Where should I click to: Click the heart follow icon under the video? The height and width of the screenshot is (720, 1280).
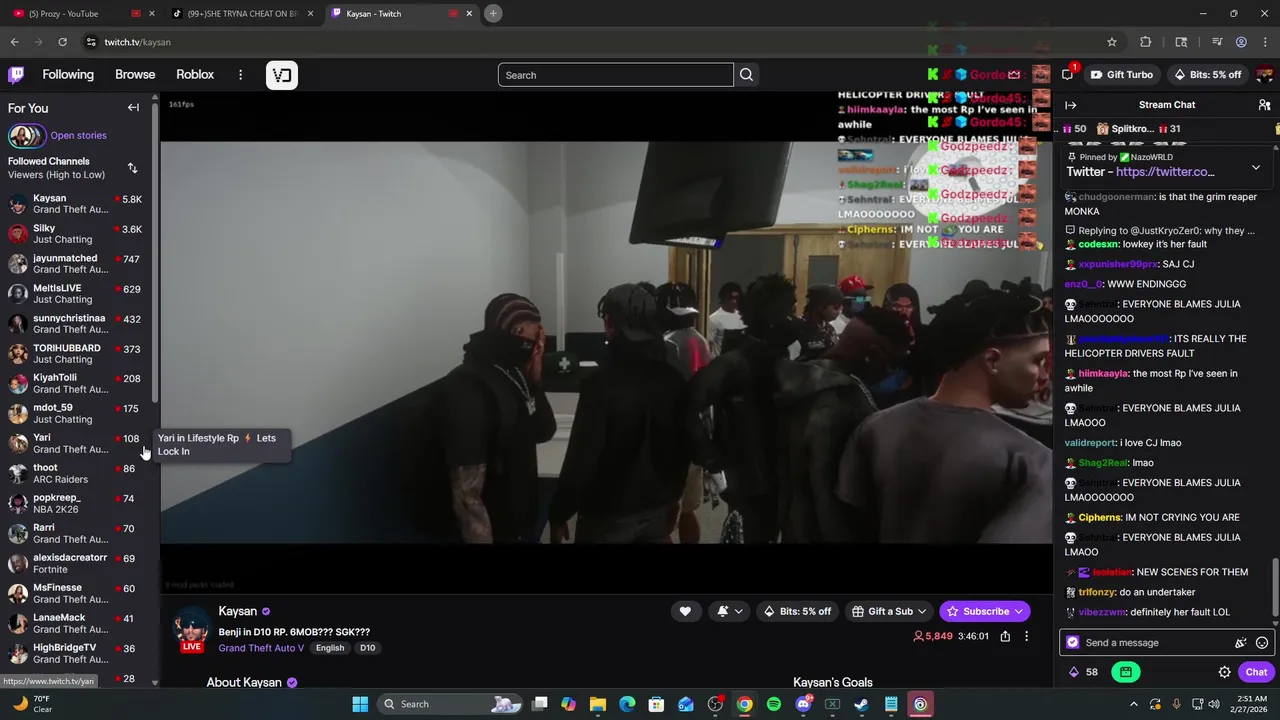pyautogui.click(x=685, y=611)
